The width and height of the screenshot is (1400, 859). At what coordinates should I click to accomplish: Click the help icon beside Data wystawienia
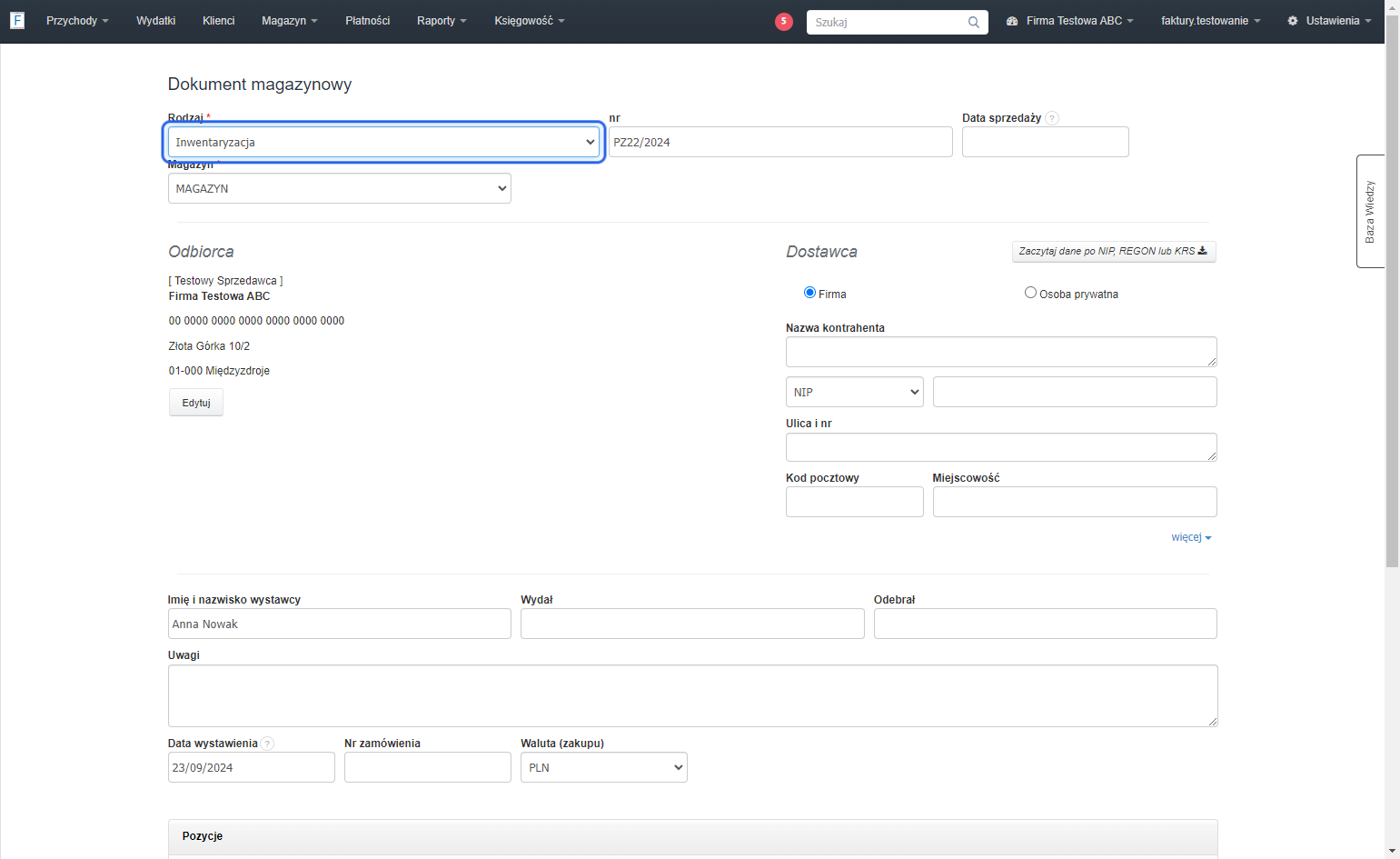click(267, 744)
